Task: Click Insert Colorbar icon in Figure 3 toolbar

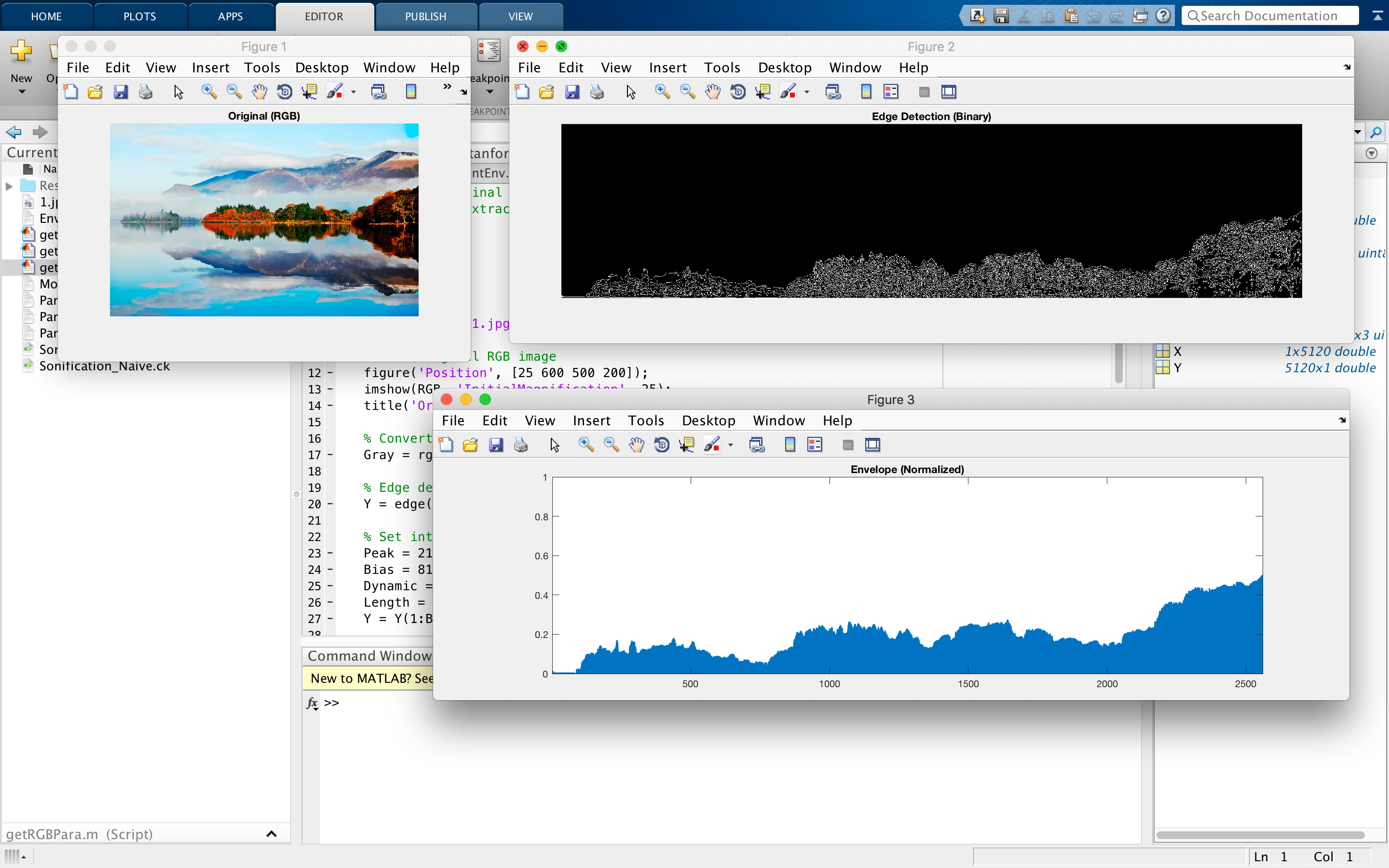Action: pyautogui.click(x=790, y=445)
